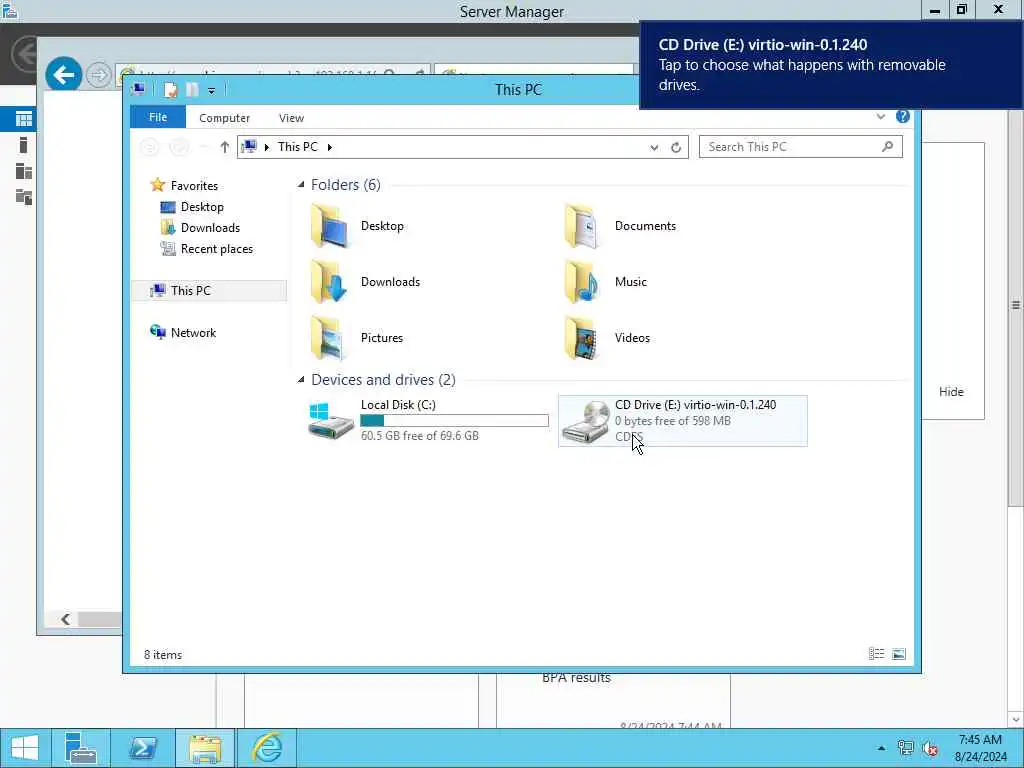Open File Explorer from the taskbar
Screen dimensions: 1024x768
(204, 748)
